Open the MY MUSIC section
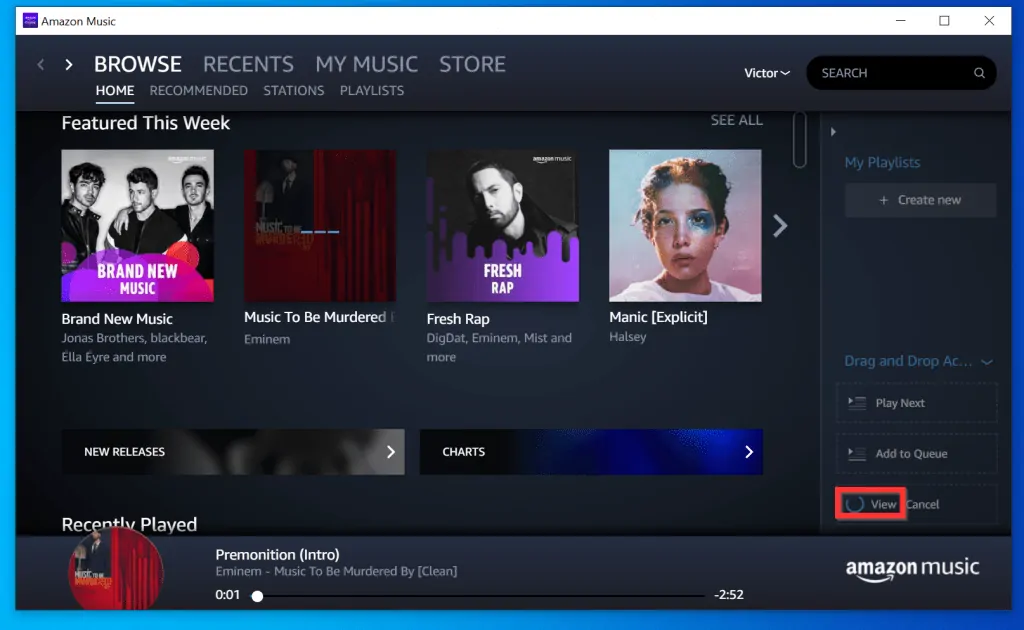This screenshot has width=1024, height=630. [366, 64]
